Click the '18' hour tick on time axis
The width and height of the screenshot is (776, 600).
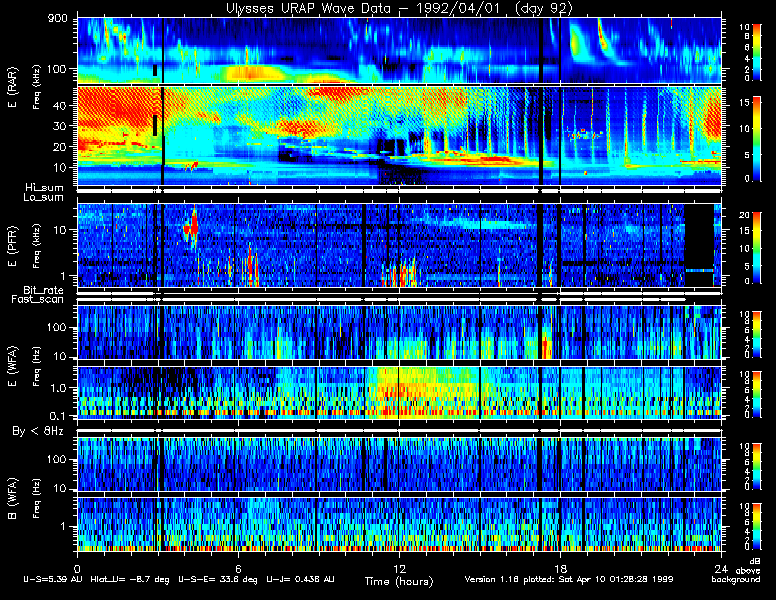[560, 569]
